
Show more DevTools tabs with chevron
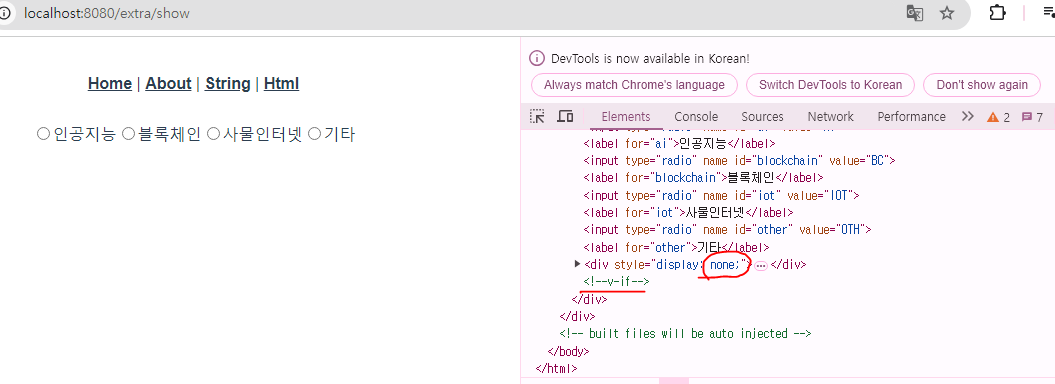point(968,116)
